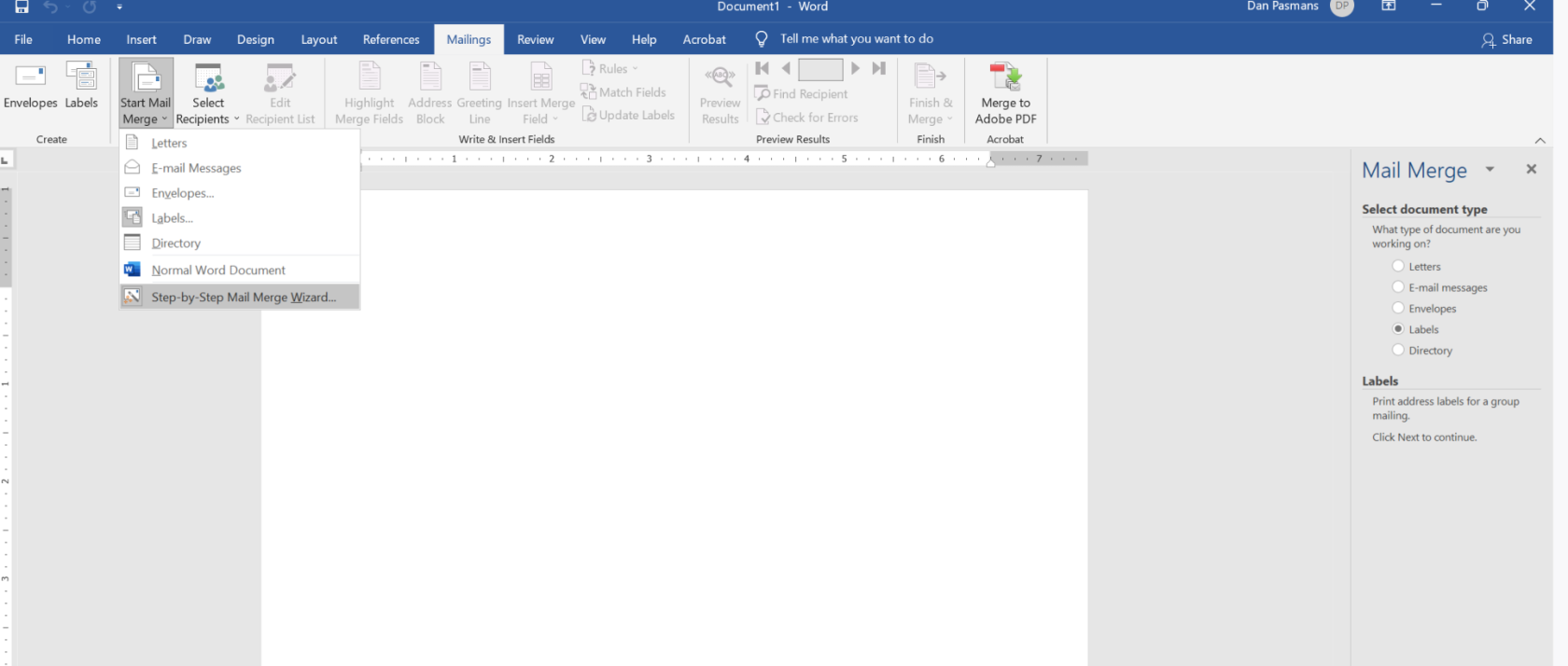Click Undo in quick access toolbar

point(50,7)
